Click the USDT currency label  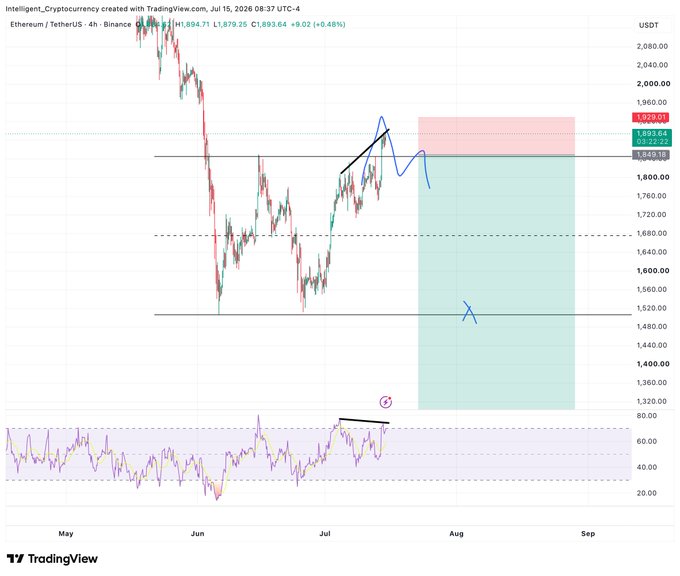click(648, 25)
